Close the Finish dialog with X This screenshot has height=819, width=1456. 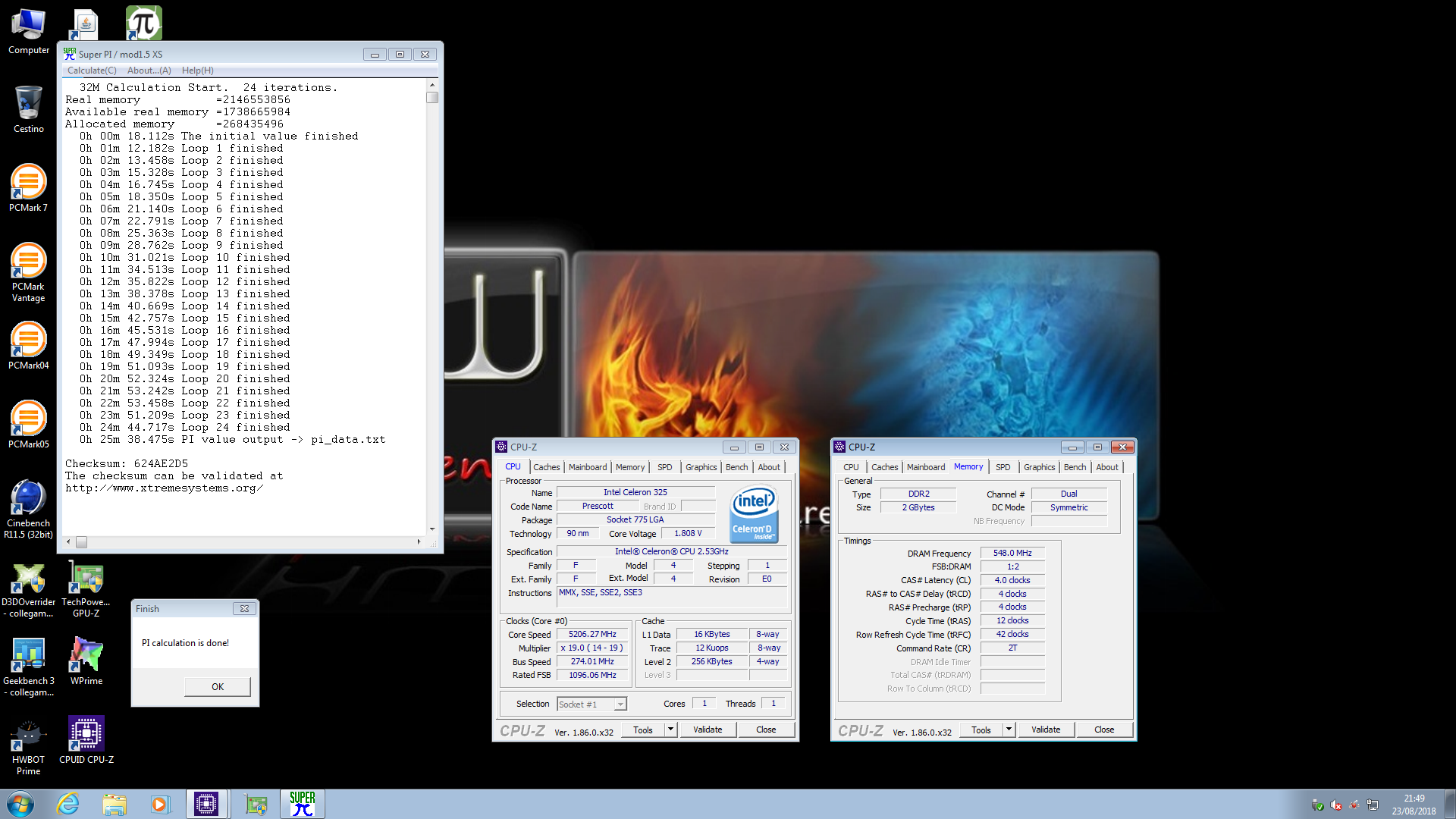[244, 609]
